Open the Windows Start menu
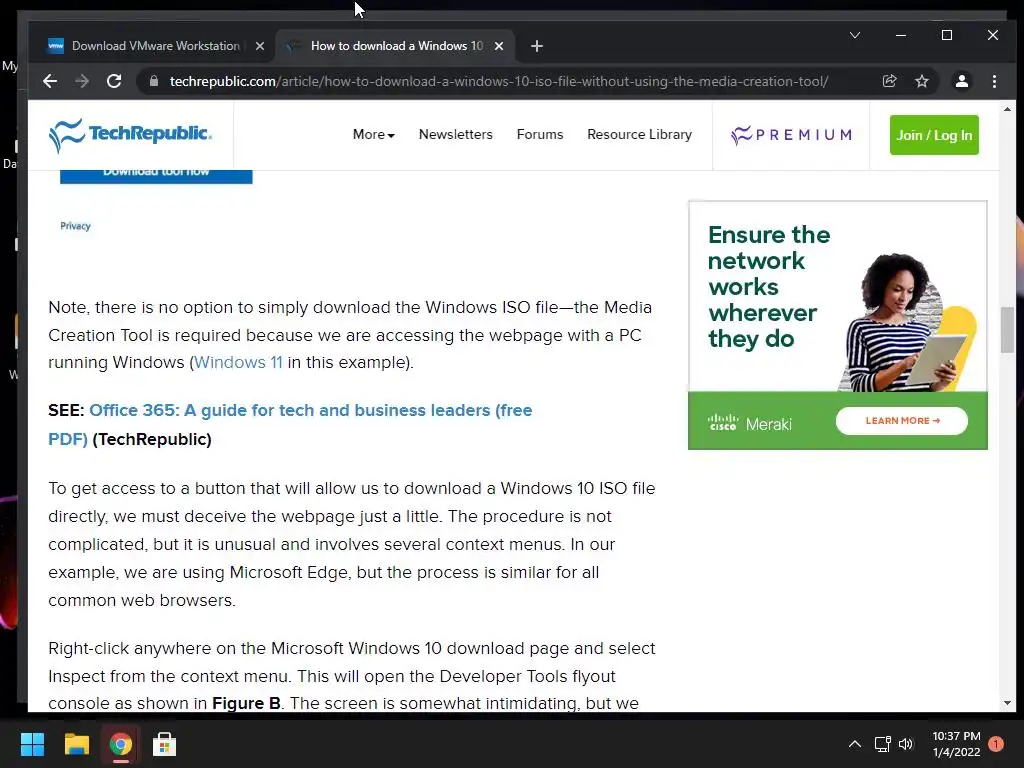 (32, 744)
